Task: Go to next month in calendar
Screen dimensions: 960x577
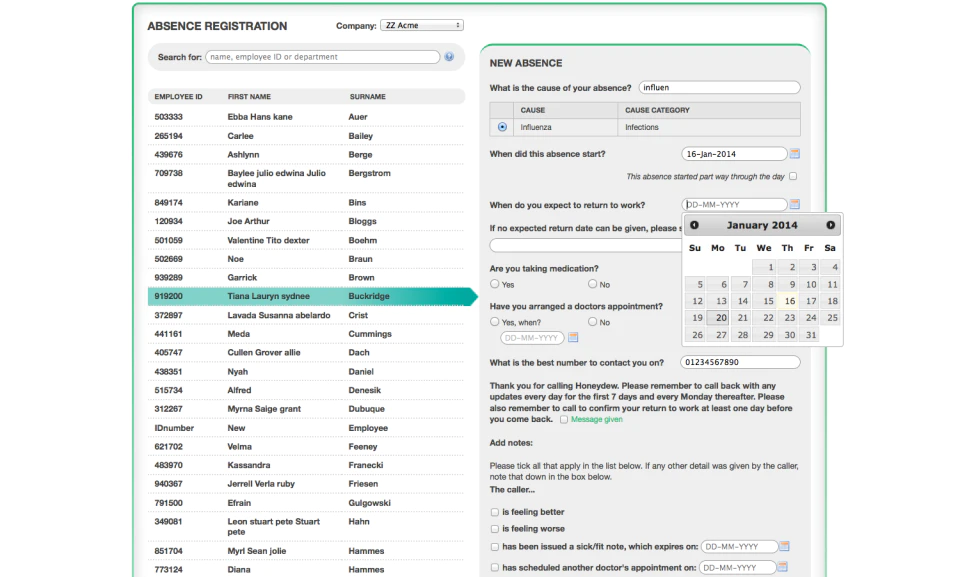Action: tap(830, 225)
